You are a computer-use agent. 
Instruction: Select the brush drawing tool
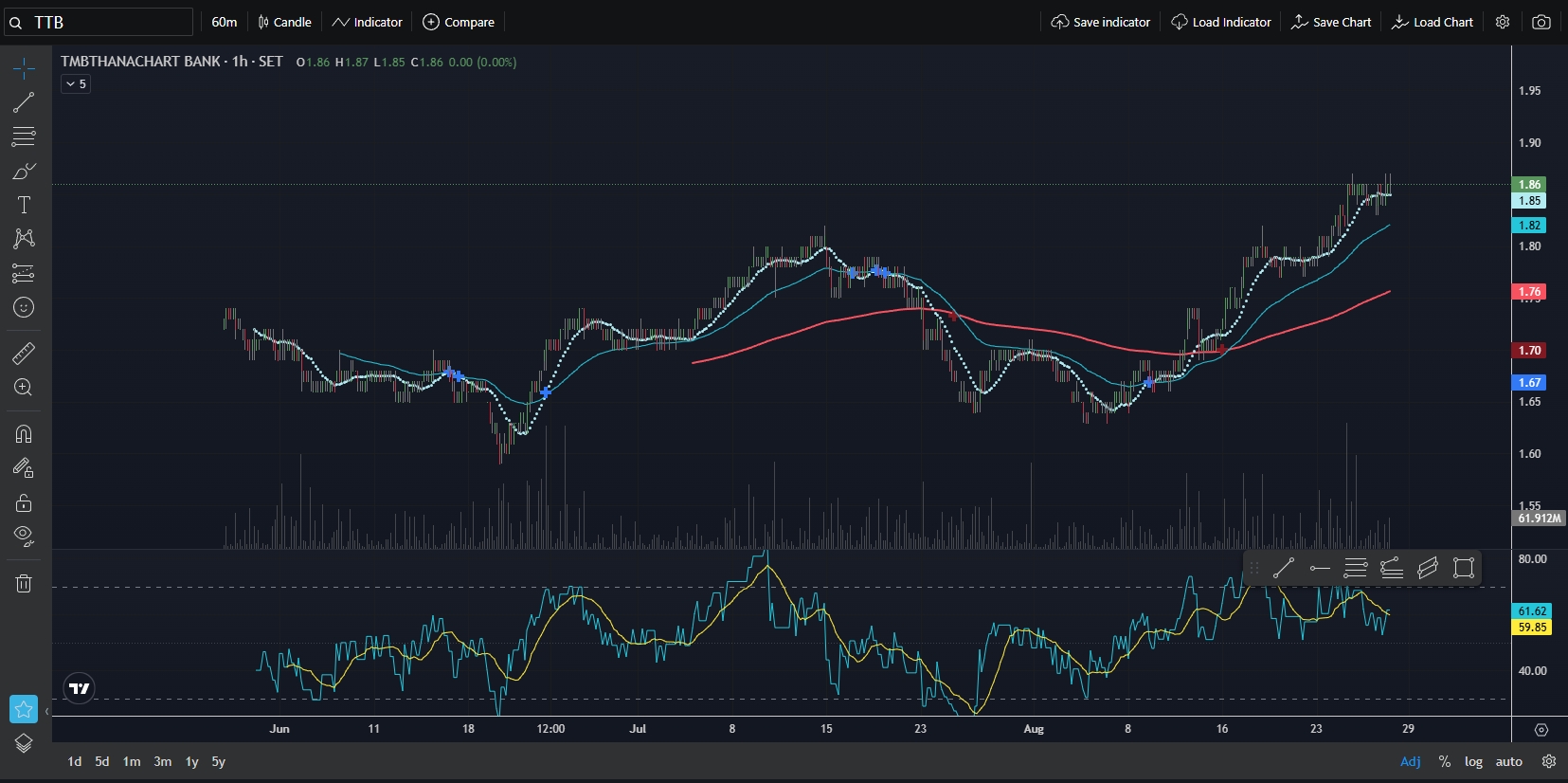24,171
